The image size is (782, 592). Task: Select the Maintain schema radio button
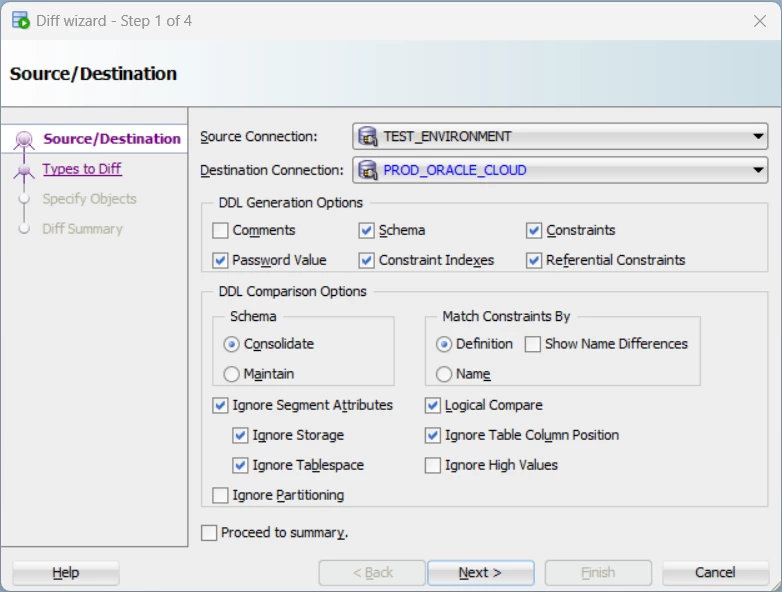(231, 374)
